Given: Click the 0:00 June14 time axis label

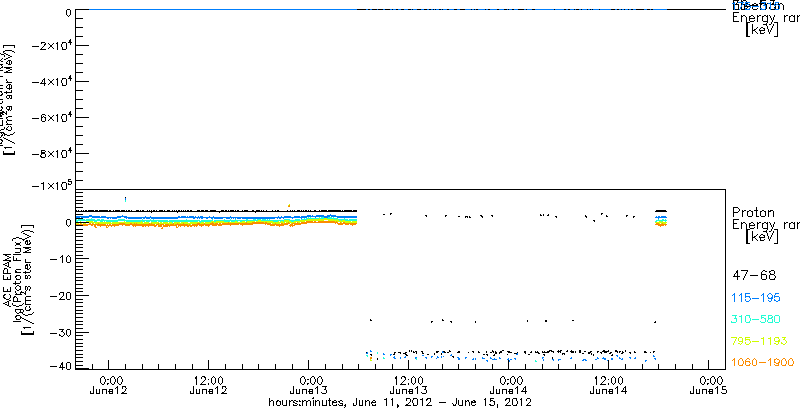Looking at the screenshot, I should [x=508, y=386].
